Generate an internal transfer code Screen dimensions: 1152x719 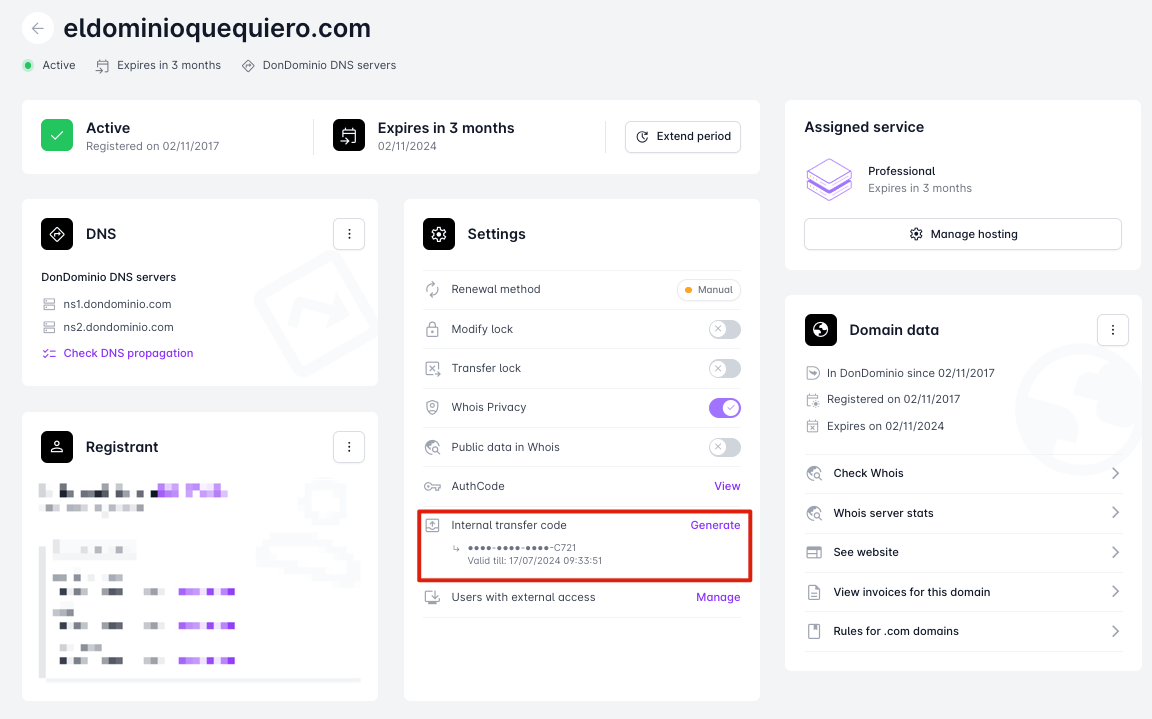pyautogui.click(x=715, y=525)
